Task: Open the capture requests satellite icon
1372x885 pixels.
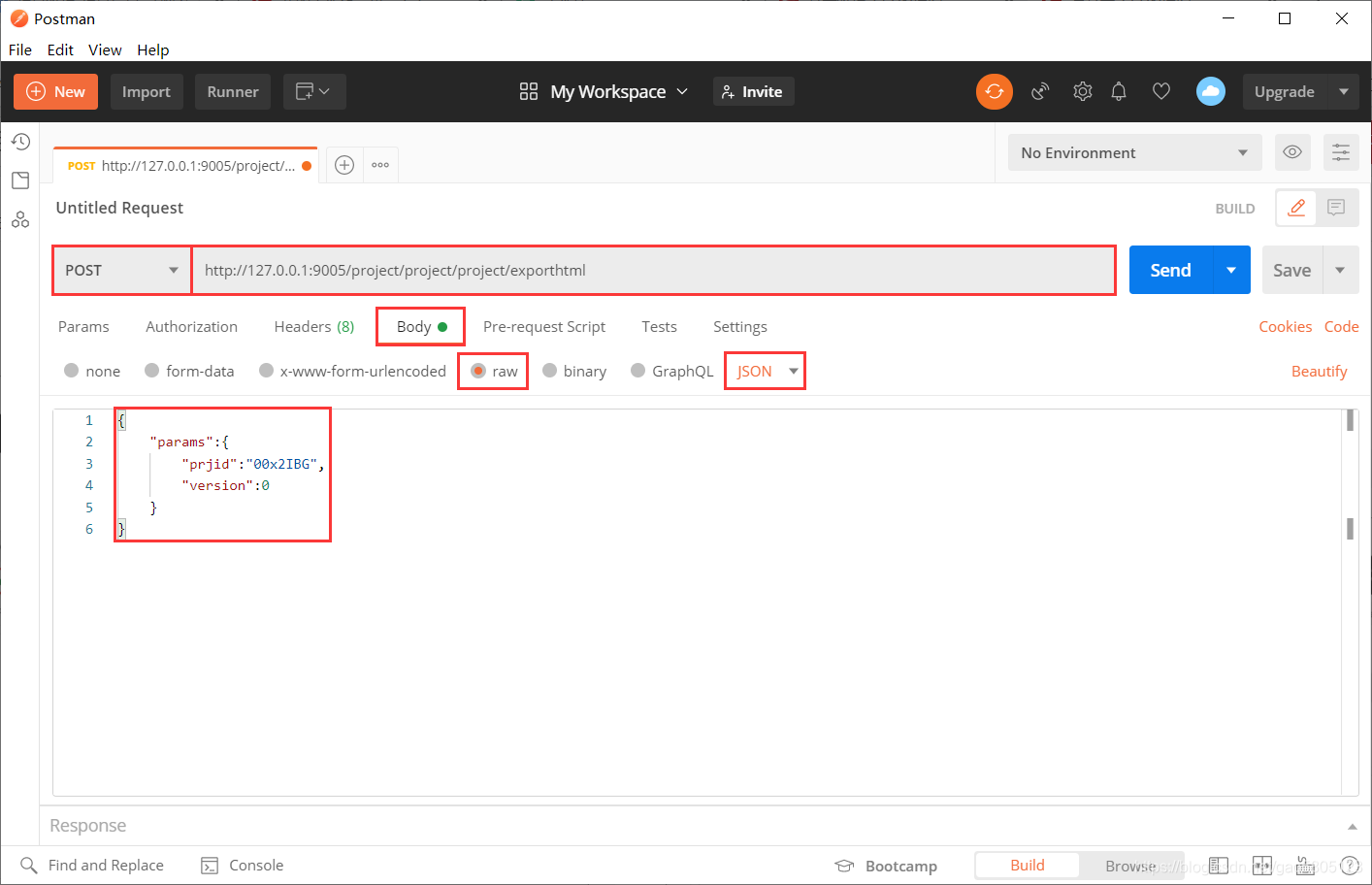Action: click(x=1040, y=91)
